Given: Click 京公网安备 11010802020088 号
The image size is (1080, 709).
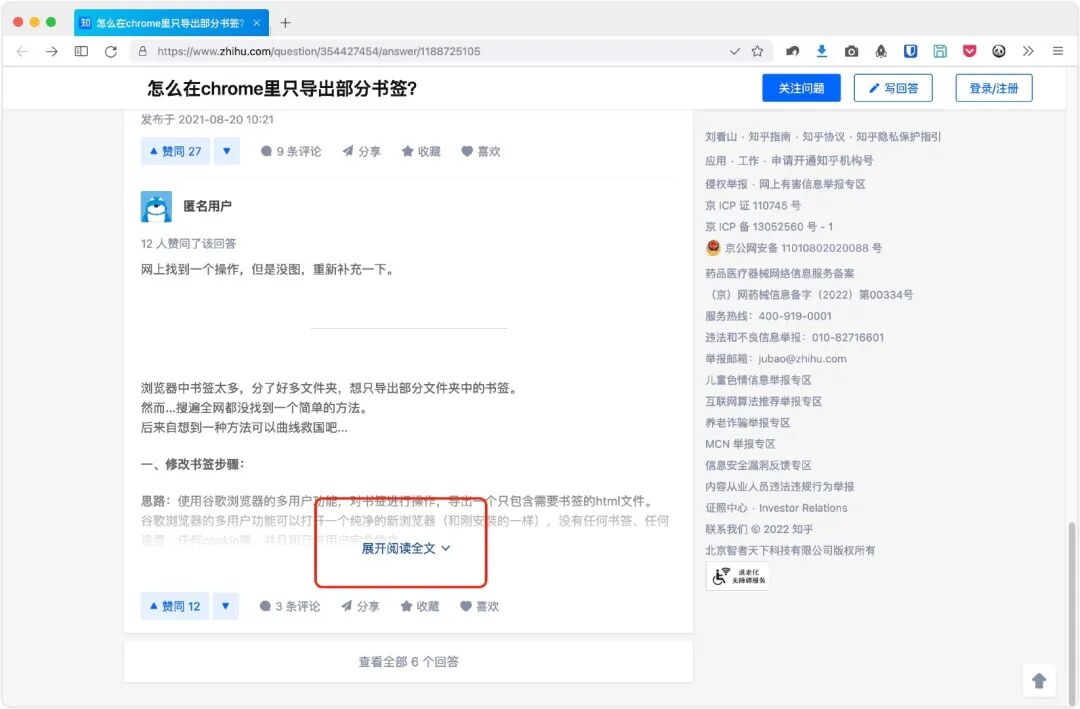Looking at the screenshot, I should pos(803,248).
